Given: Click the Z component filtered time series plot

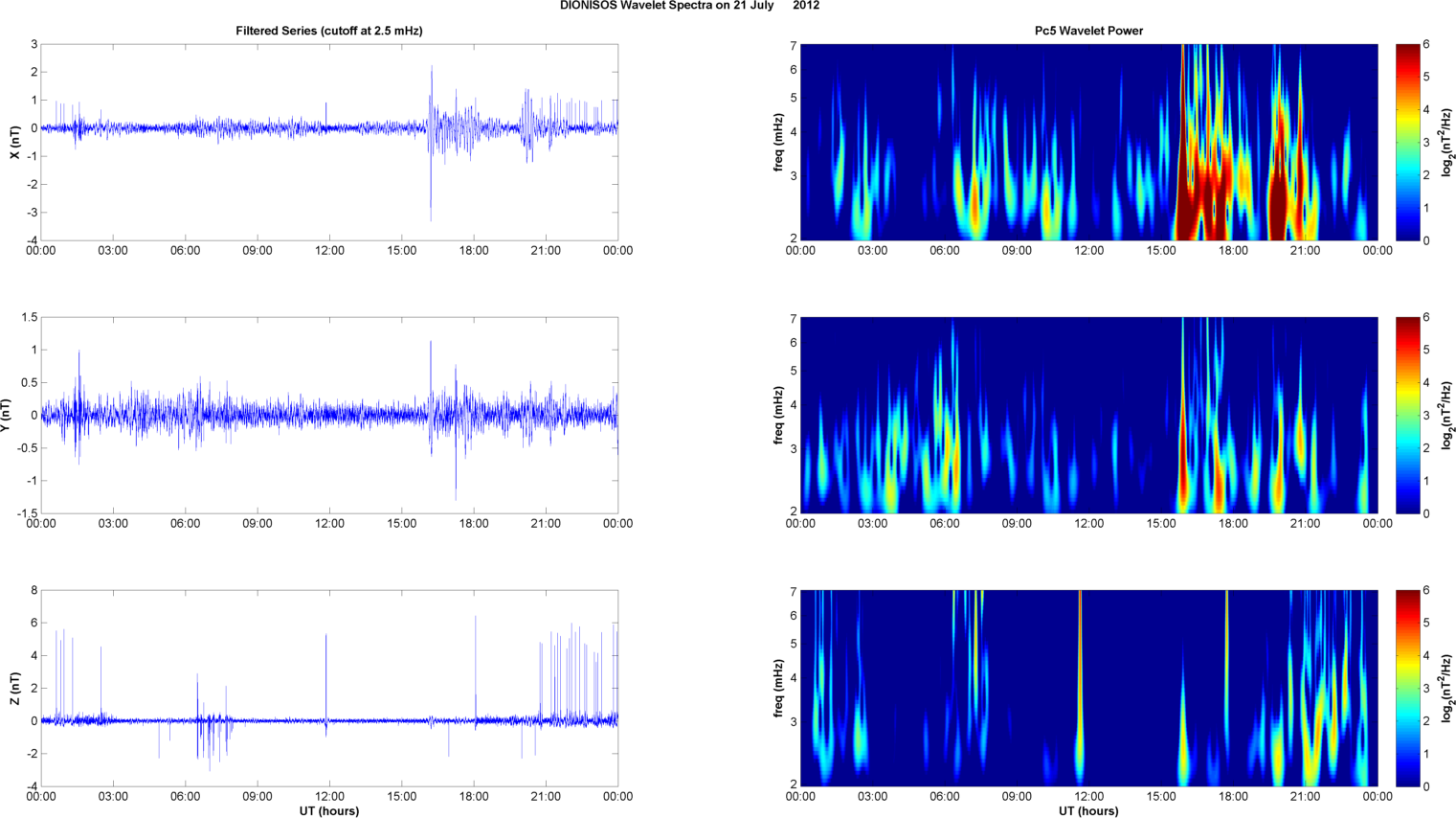Looking at the screenshot, I should pyautogui.click(x=329, y=689).
